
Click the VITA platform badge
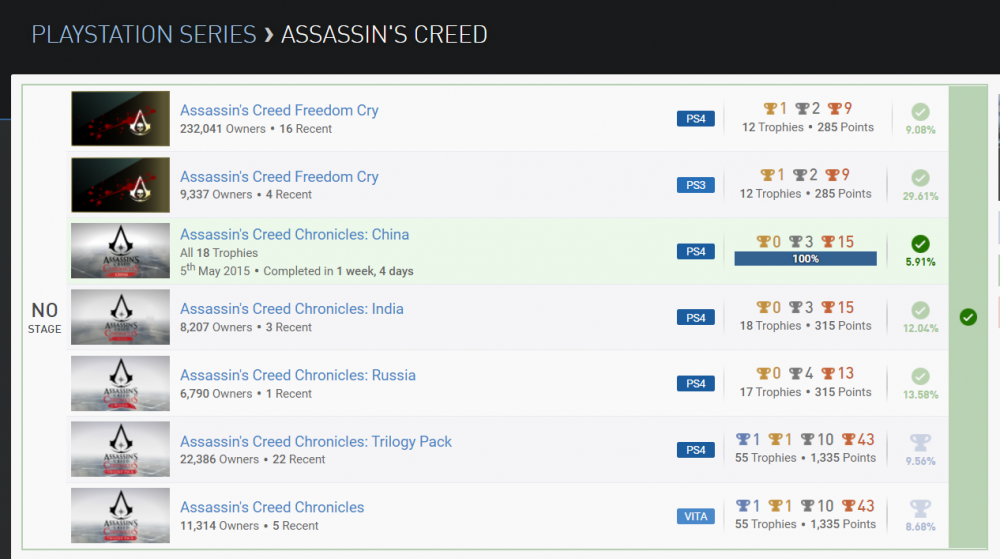tap(695, 516)
